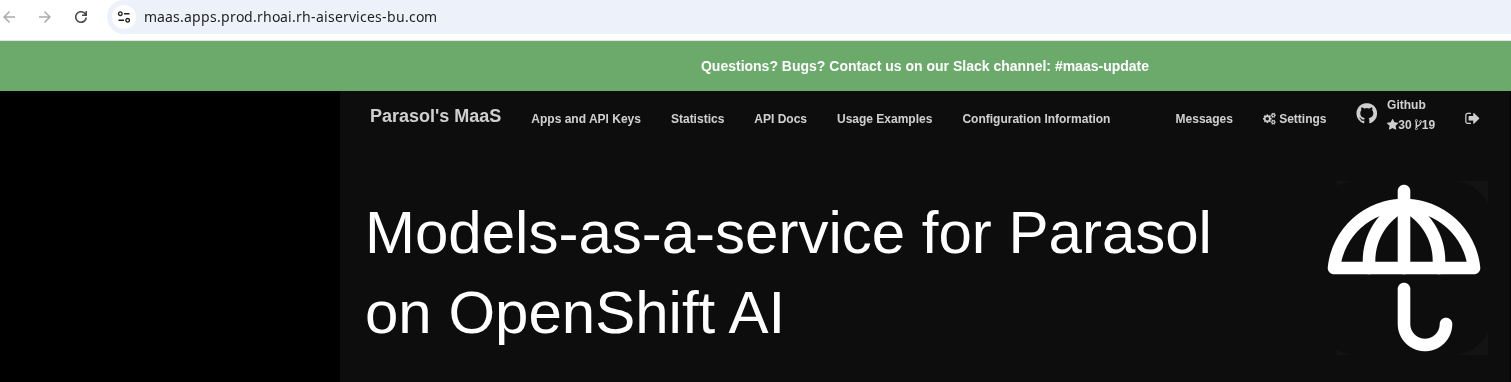
Task: Reload the page with browser refresh icon
Action: pyautogui.click(x=82, y=17)
